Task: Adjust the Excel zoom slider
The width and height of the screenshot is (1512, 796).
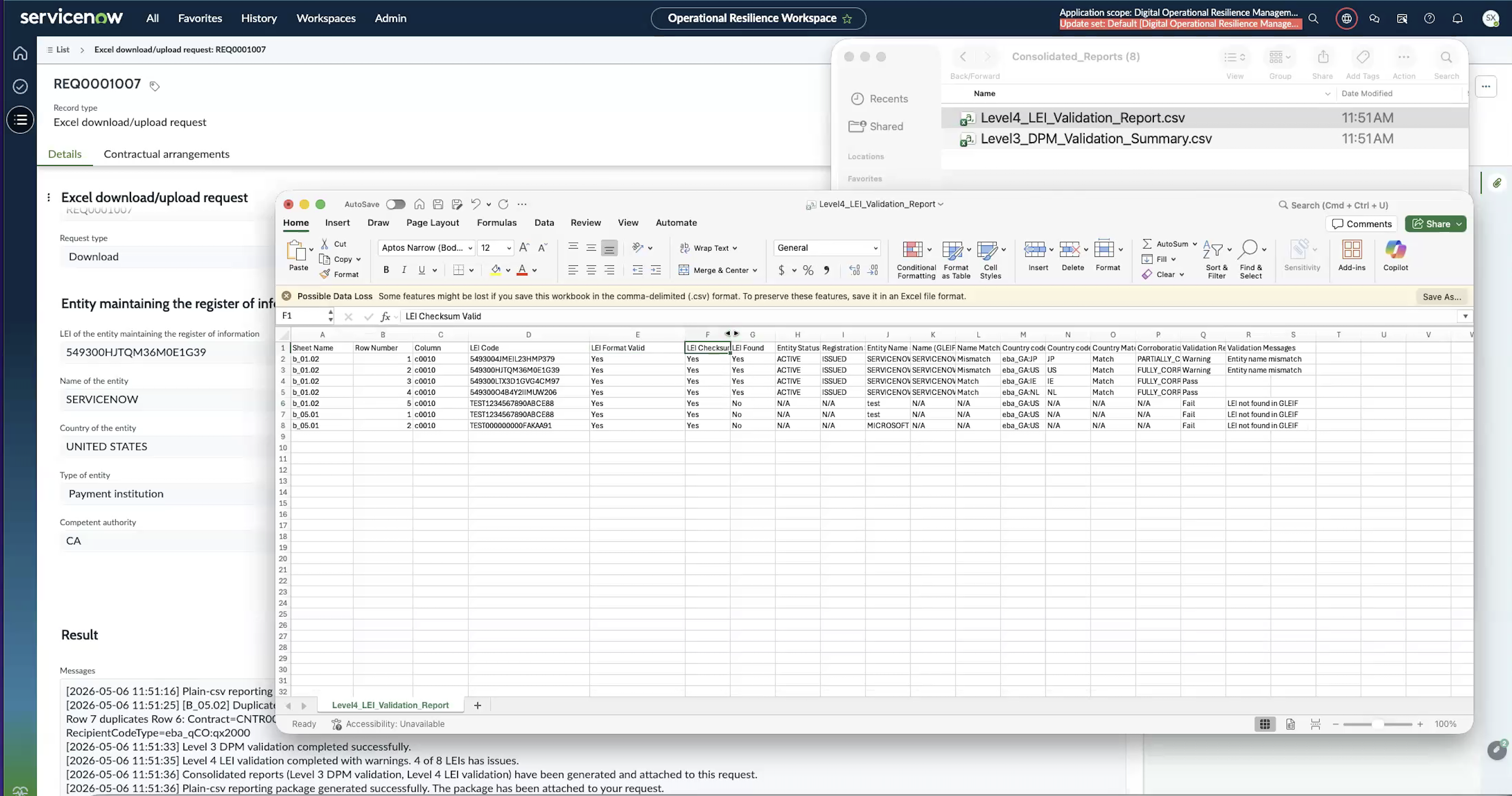Action: click(1378, 724)
